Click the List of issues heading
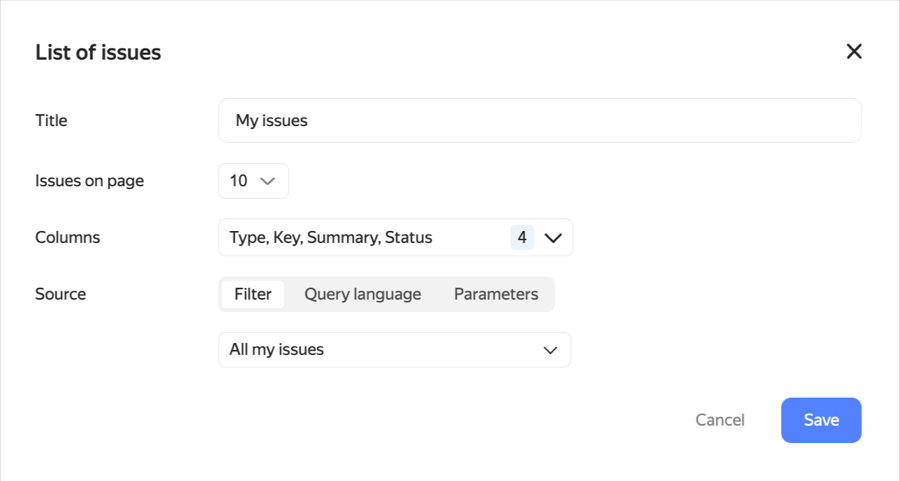Viewport: 900px width, 481px height. pyautogui.click(x=98, y=52)
